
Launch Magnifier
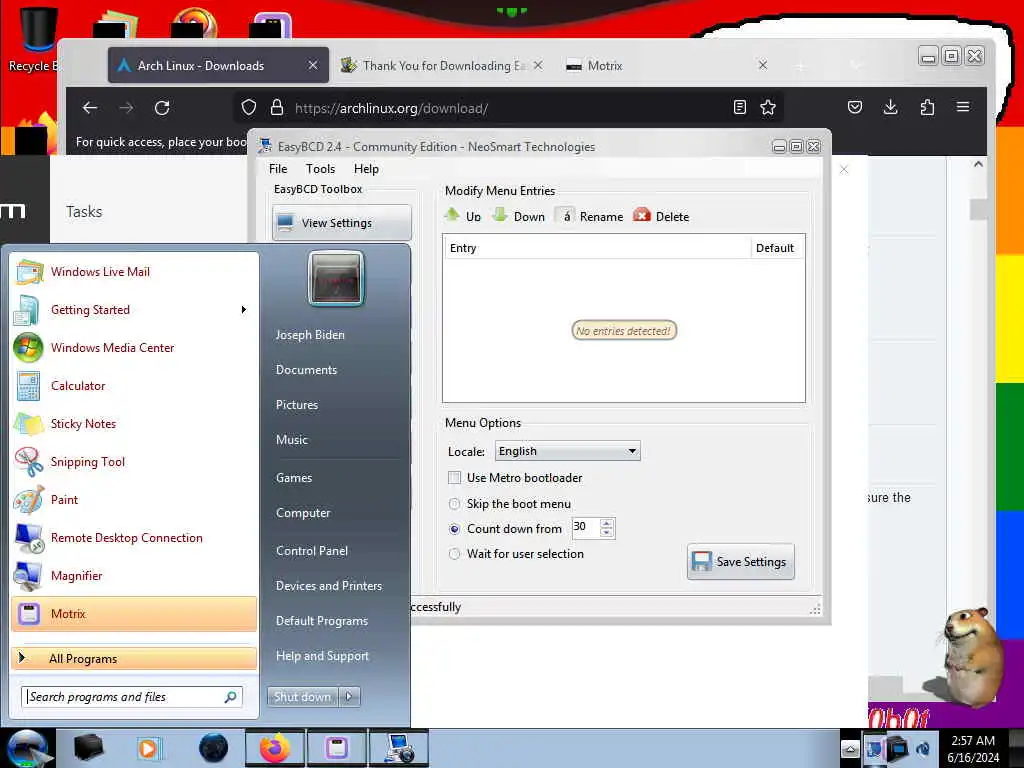tap(134, 575)
